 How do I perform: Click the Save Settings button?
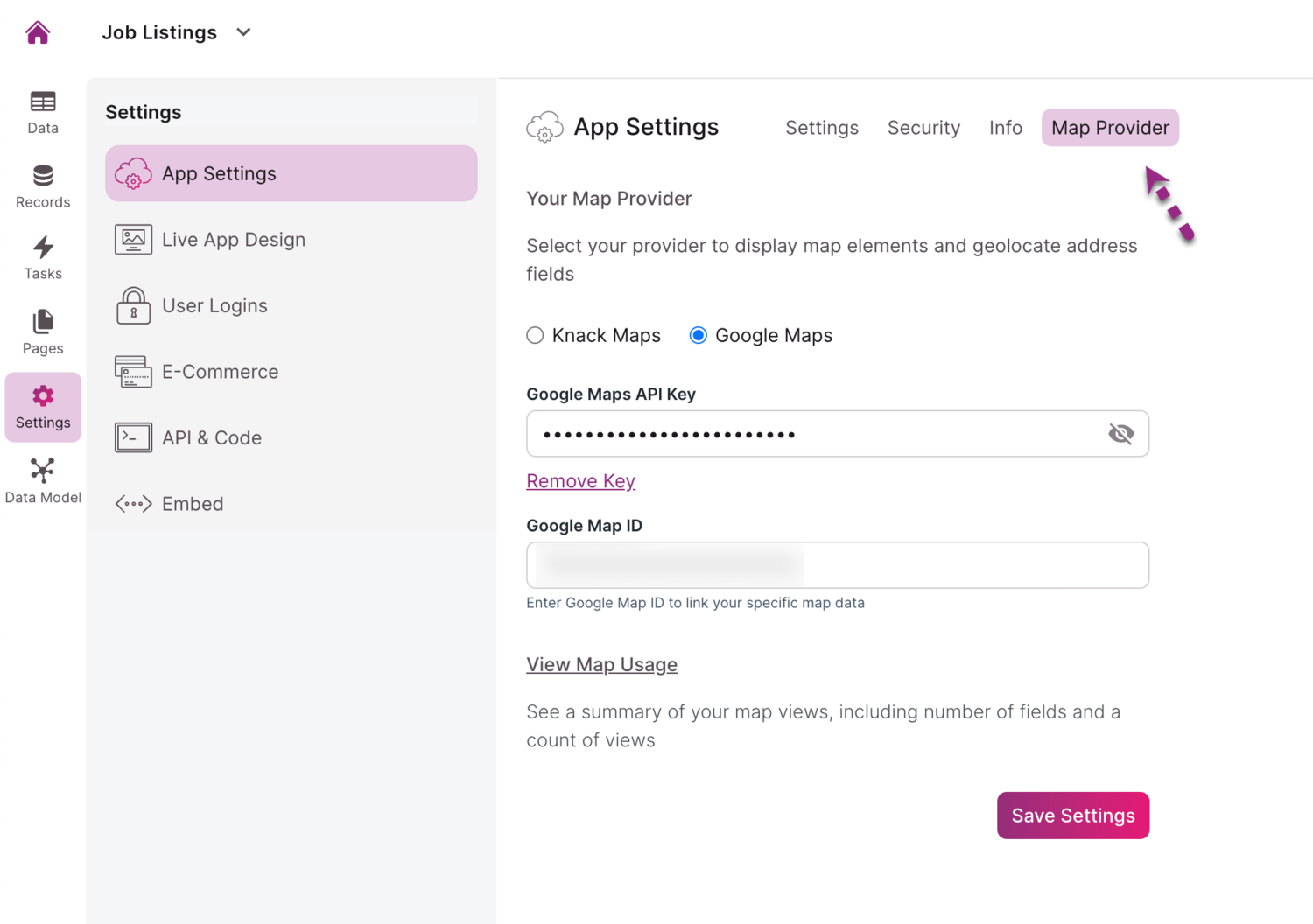coord(1072,815)
